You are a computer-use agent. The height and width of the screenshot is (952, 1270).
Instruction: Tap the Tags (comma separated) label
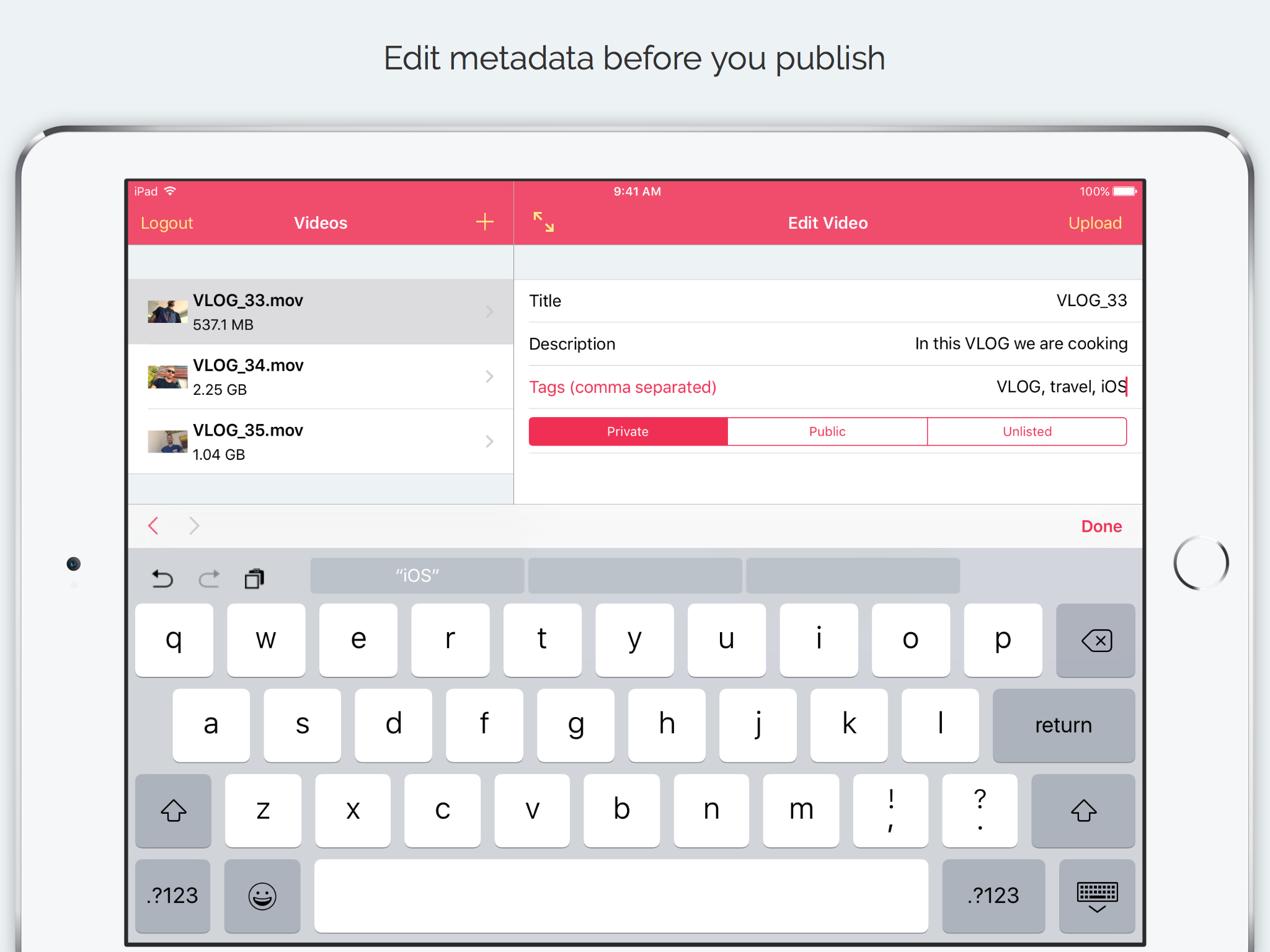(x=623, y=387)
